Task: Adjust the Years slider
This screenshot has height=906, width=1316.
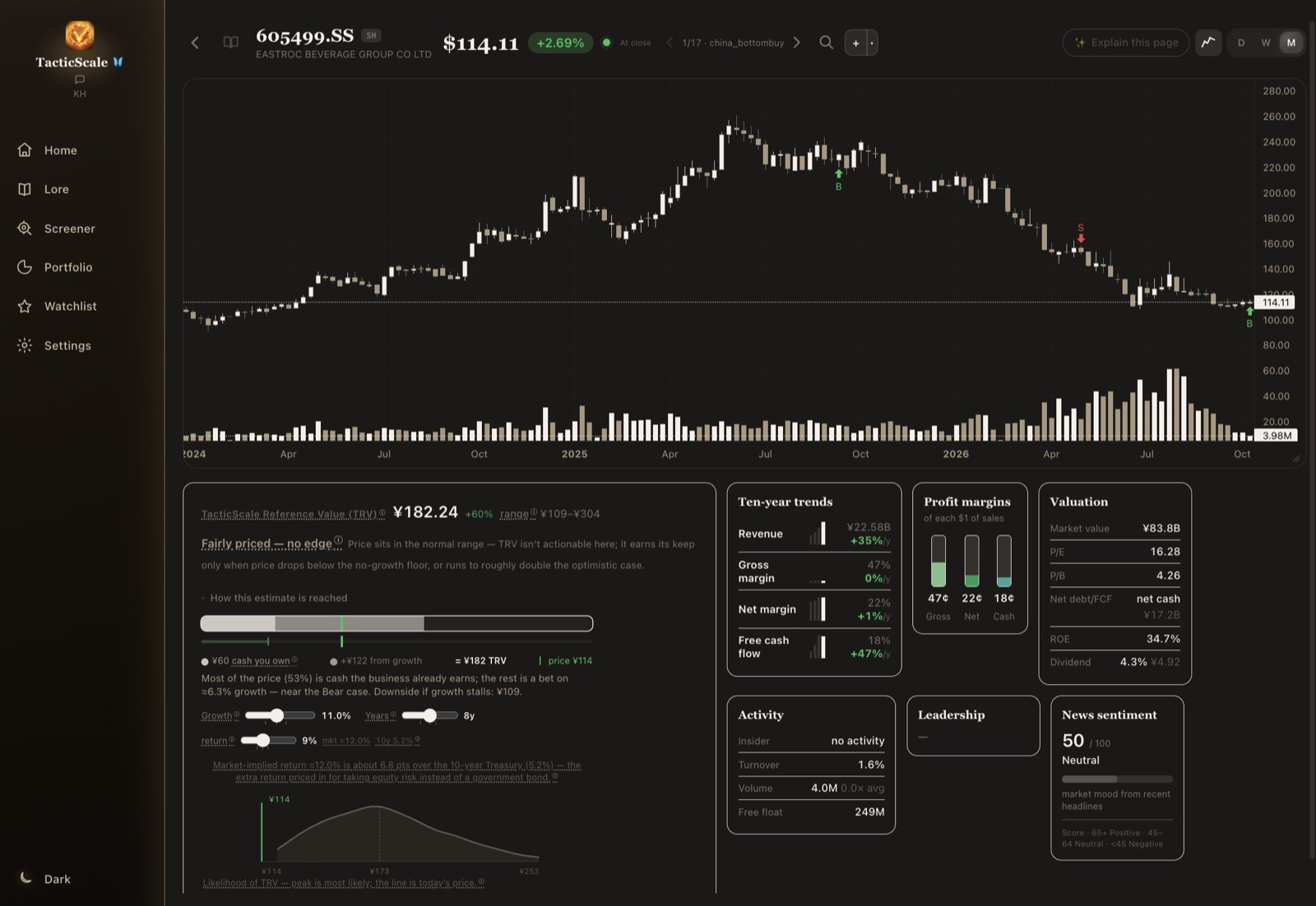Action: [x=429, y=715]
